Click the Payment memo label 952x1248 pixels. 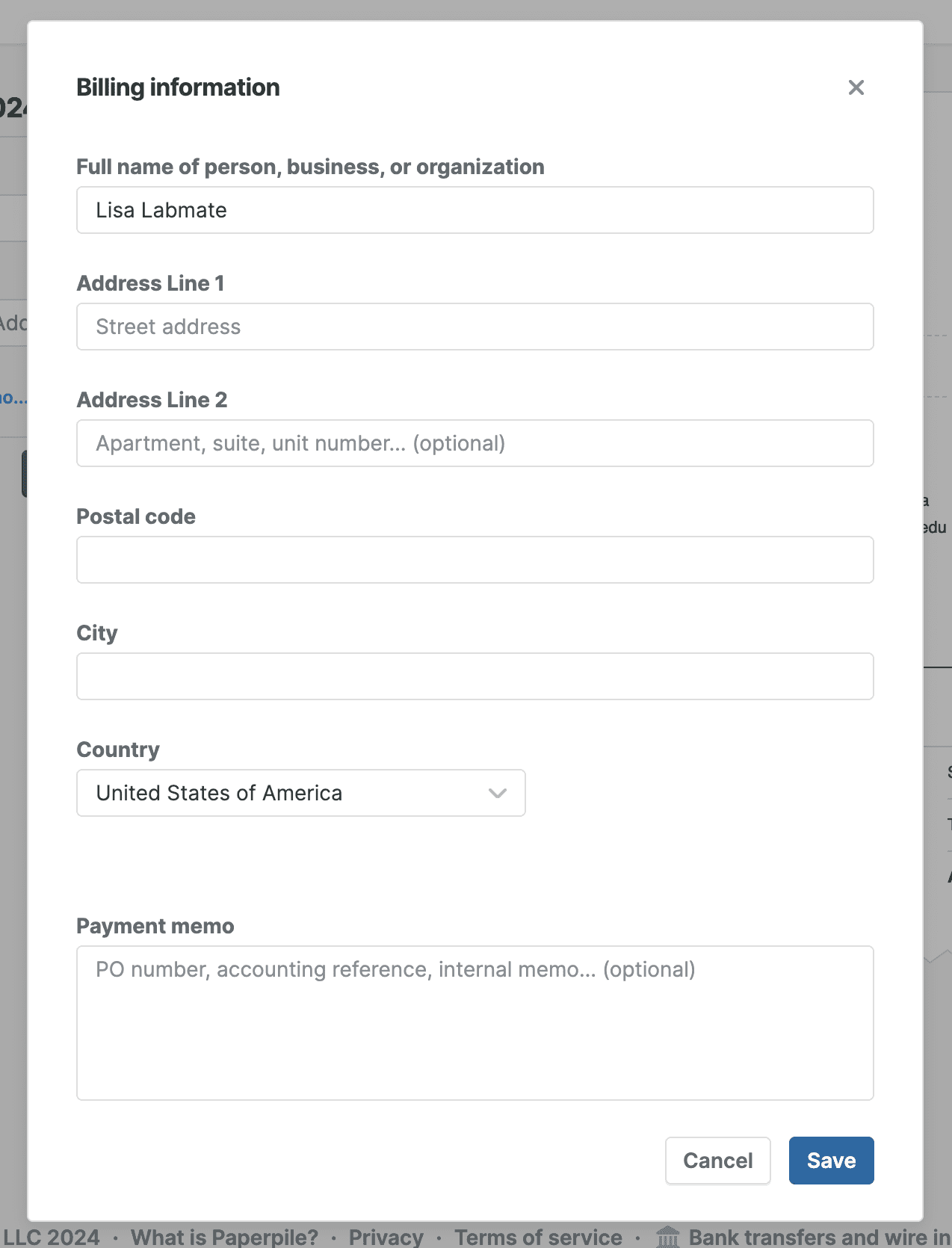pos(155,926)
